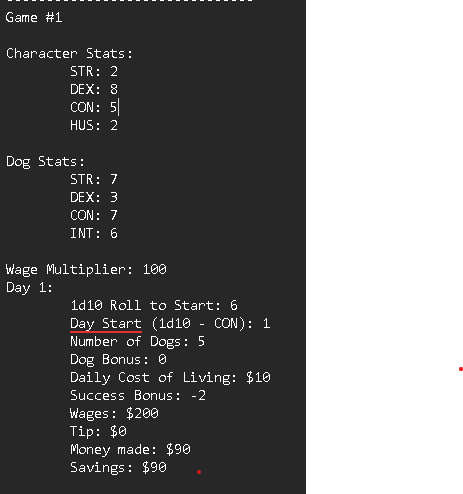
Task: Click the Number of Dogs: 5 line
Action: [137, 341]
